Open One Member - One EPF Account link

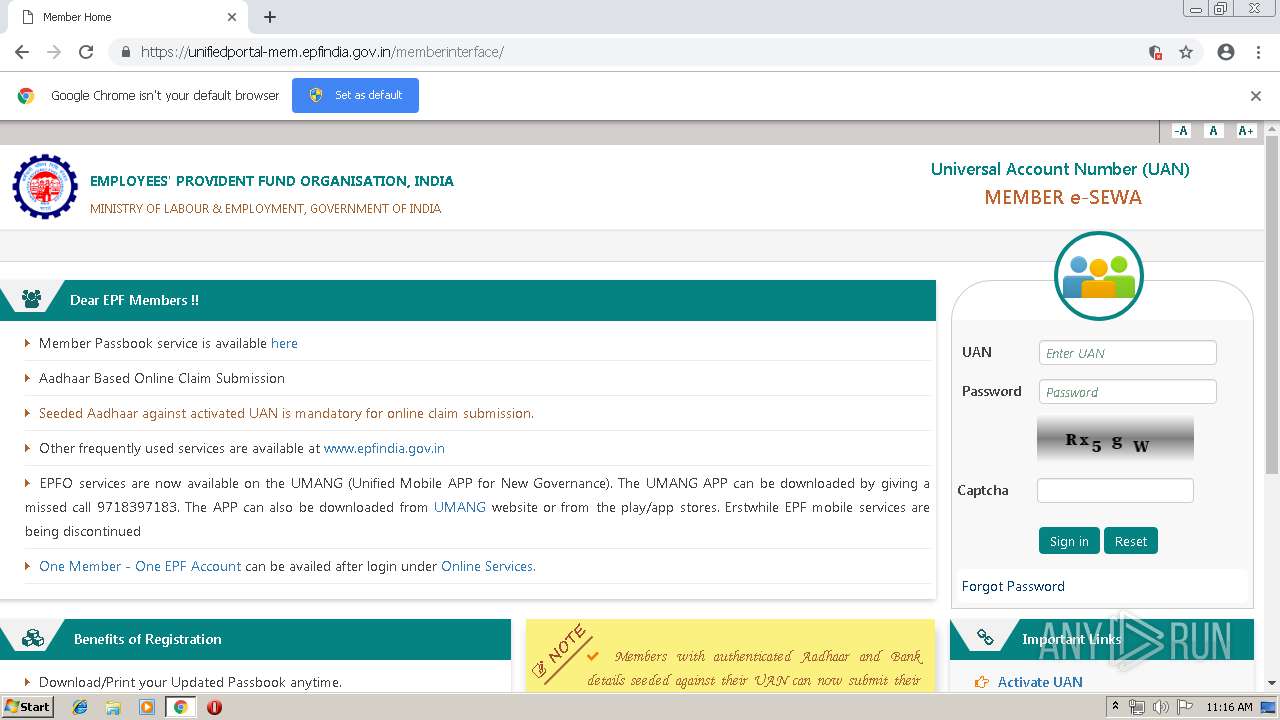140,566
